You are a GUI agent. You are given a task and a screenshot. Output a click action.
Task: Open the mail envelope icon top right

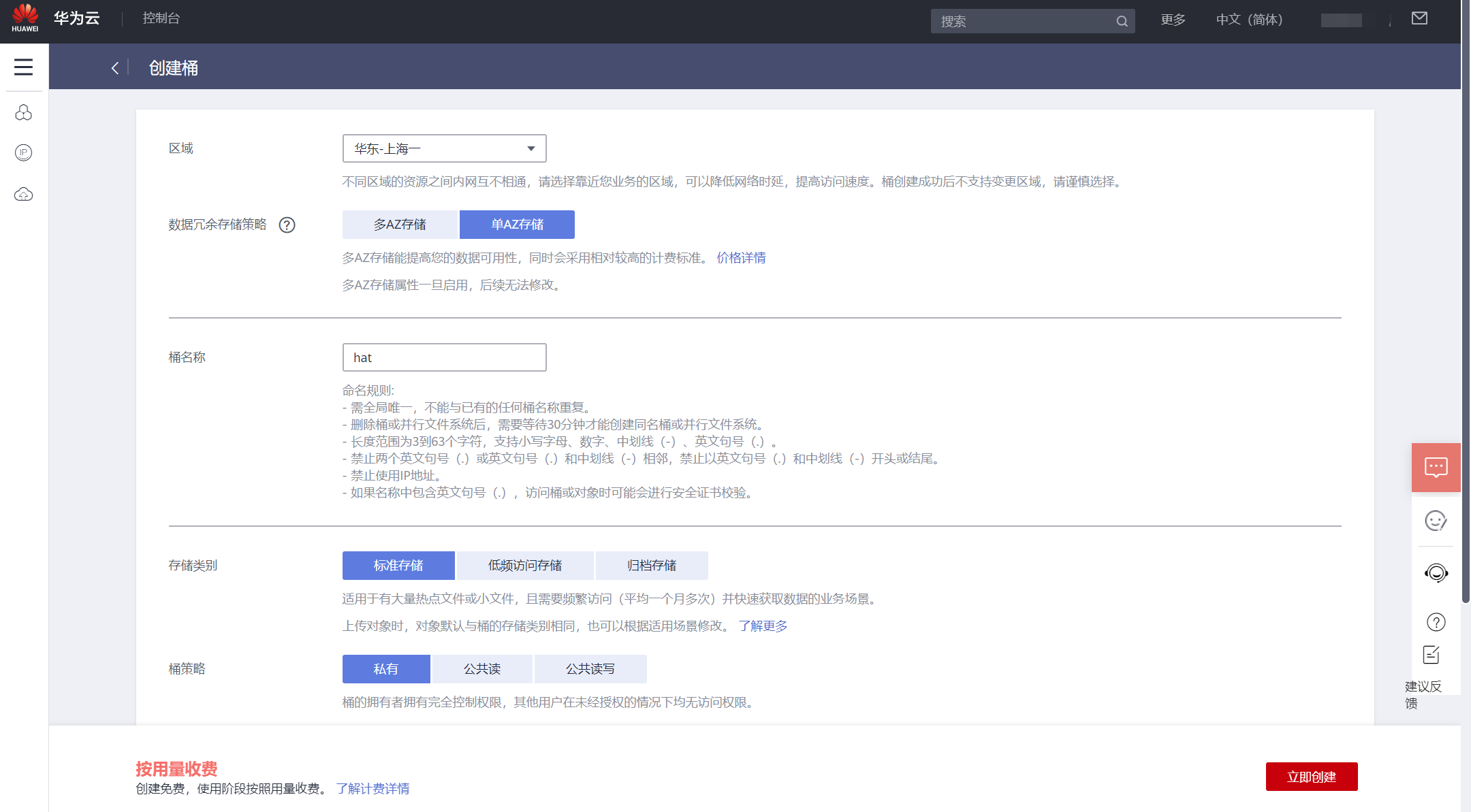click(x=1419, y=18)
